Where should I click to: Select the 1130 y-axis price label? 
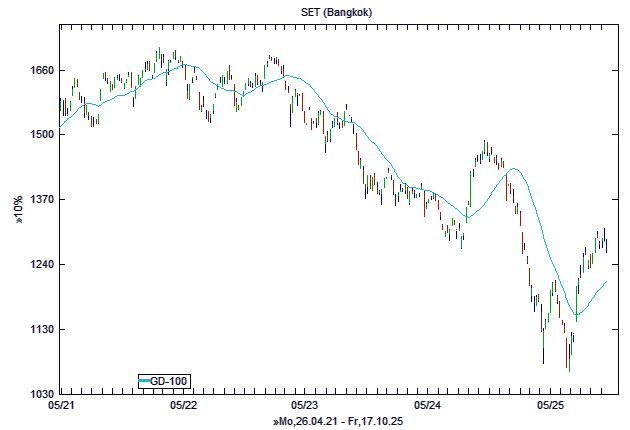[40, 330]
